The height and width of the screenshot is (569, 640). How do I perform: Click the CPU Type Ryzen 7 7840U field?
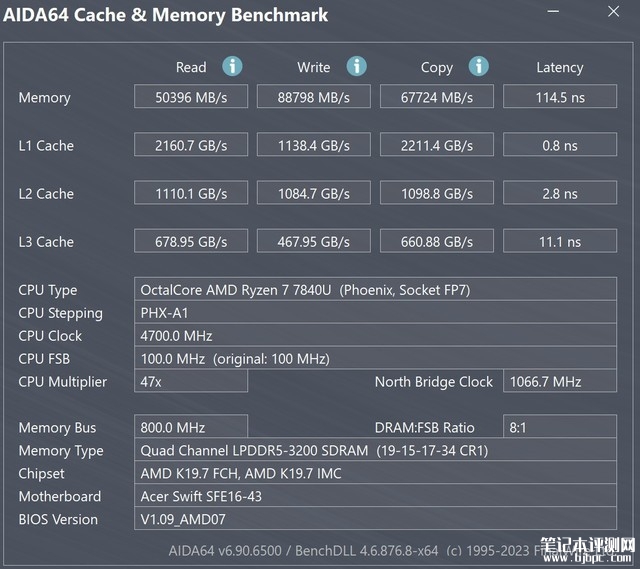376,289
